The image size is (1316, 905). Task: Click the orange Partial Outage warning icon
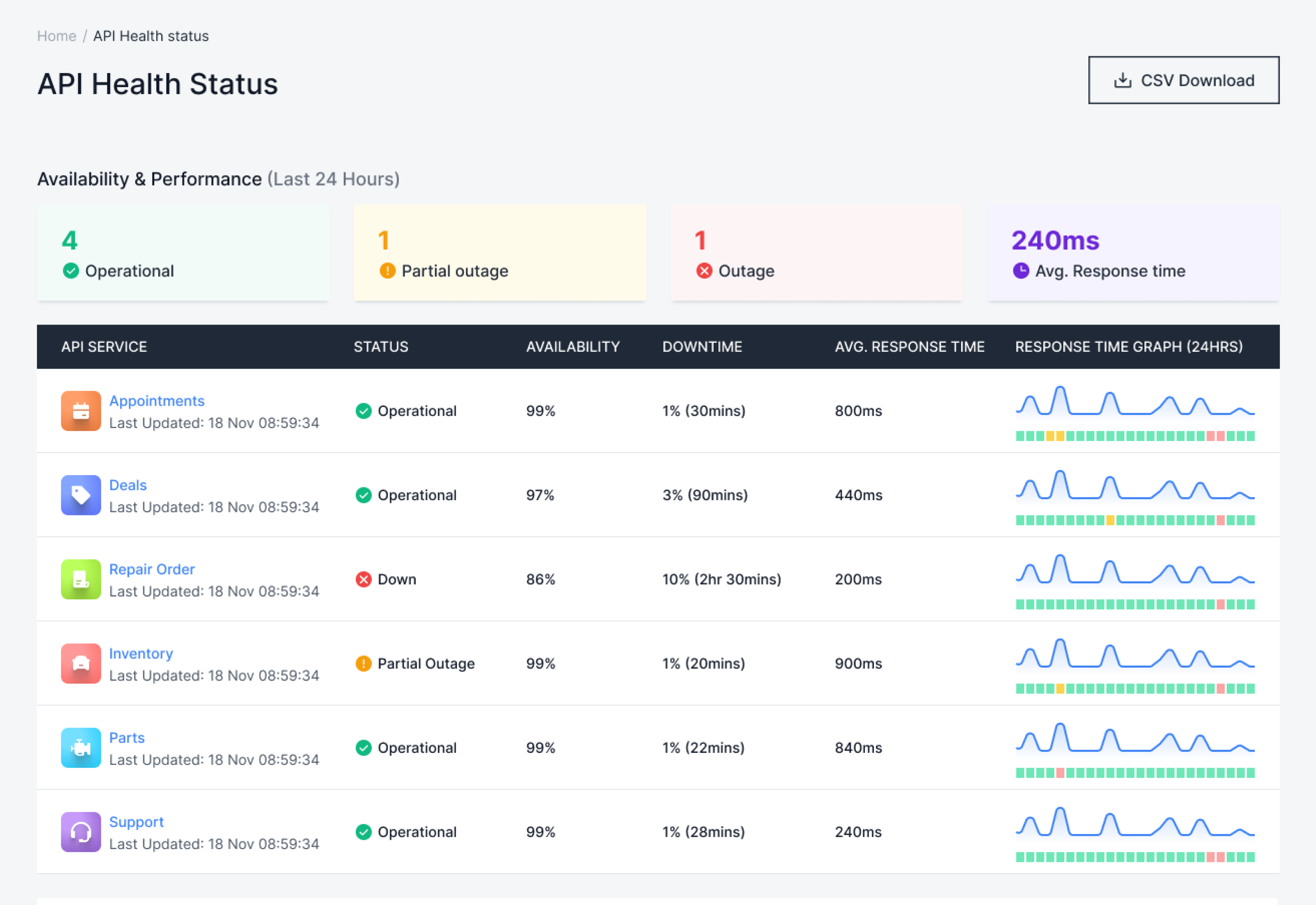coord(363,664)
